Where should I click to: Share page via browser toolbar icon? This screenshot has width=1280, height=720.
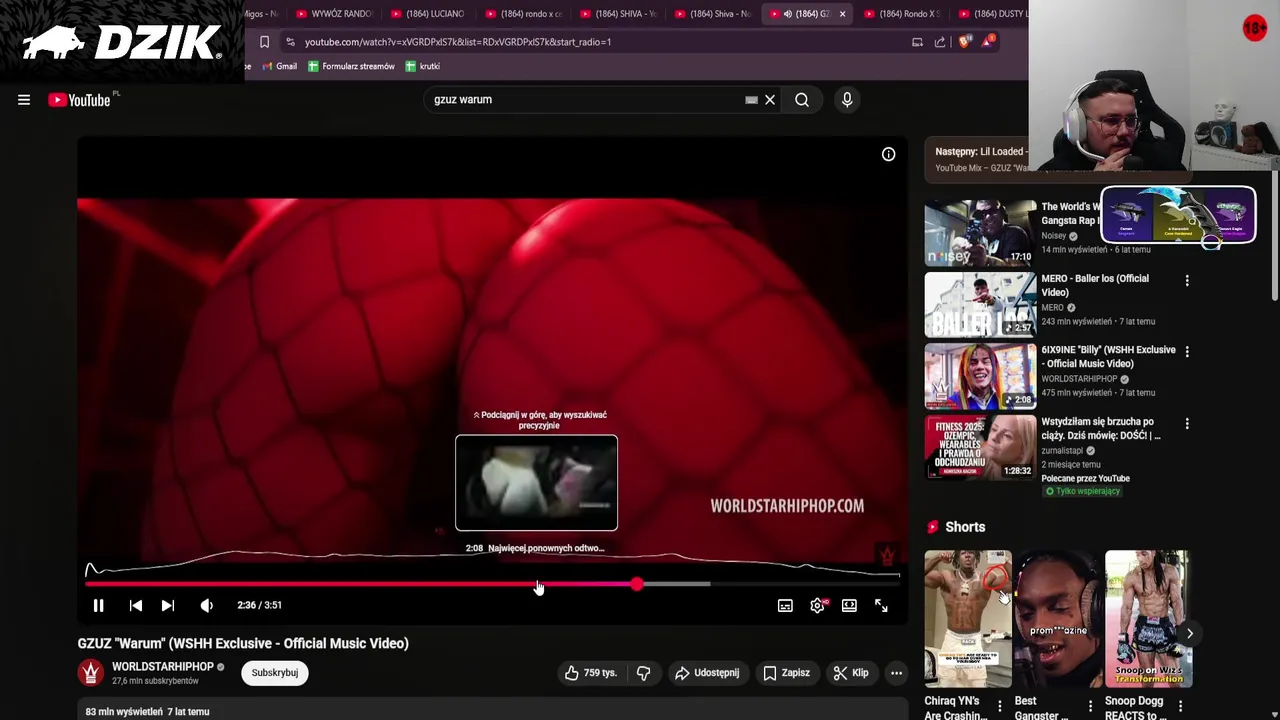click(940, 42)
